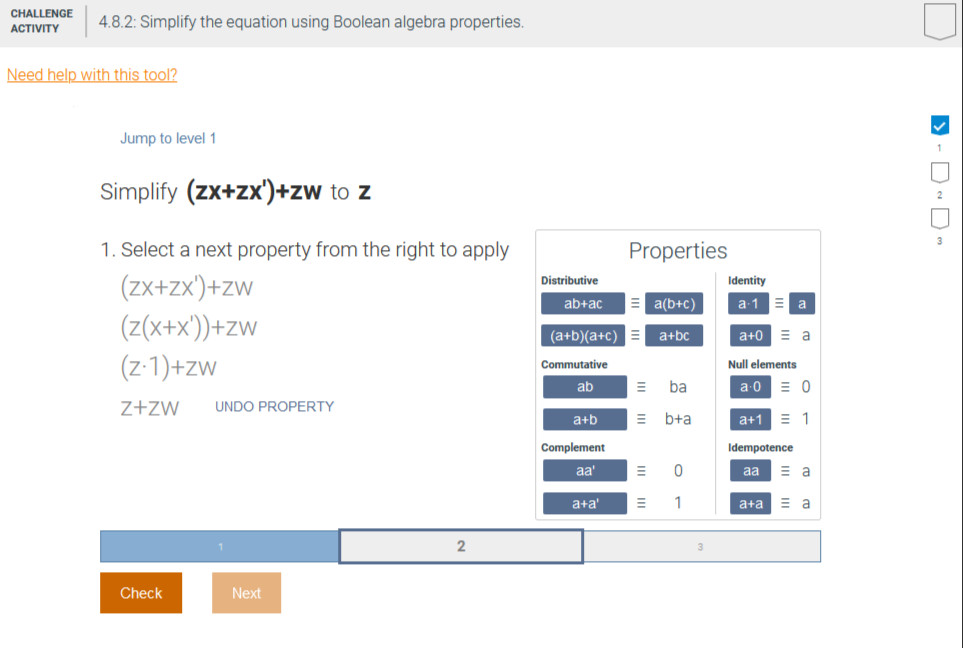The image size is (963, 648).
Task: Uncheck the level 1 completion checkbox
Action: click(x=939, y=125)
